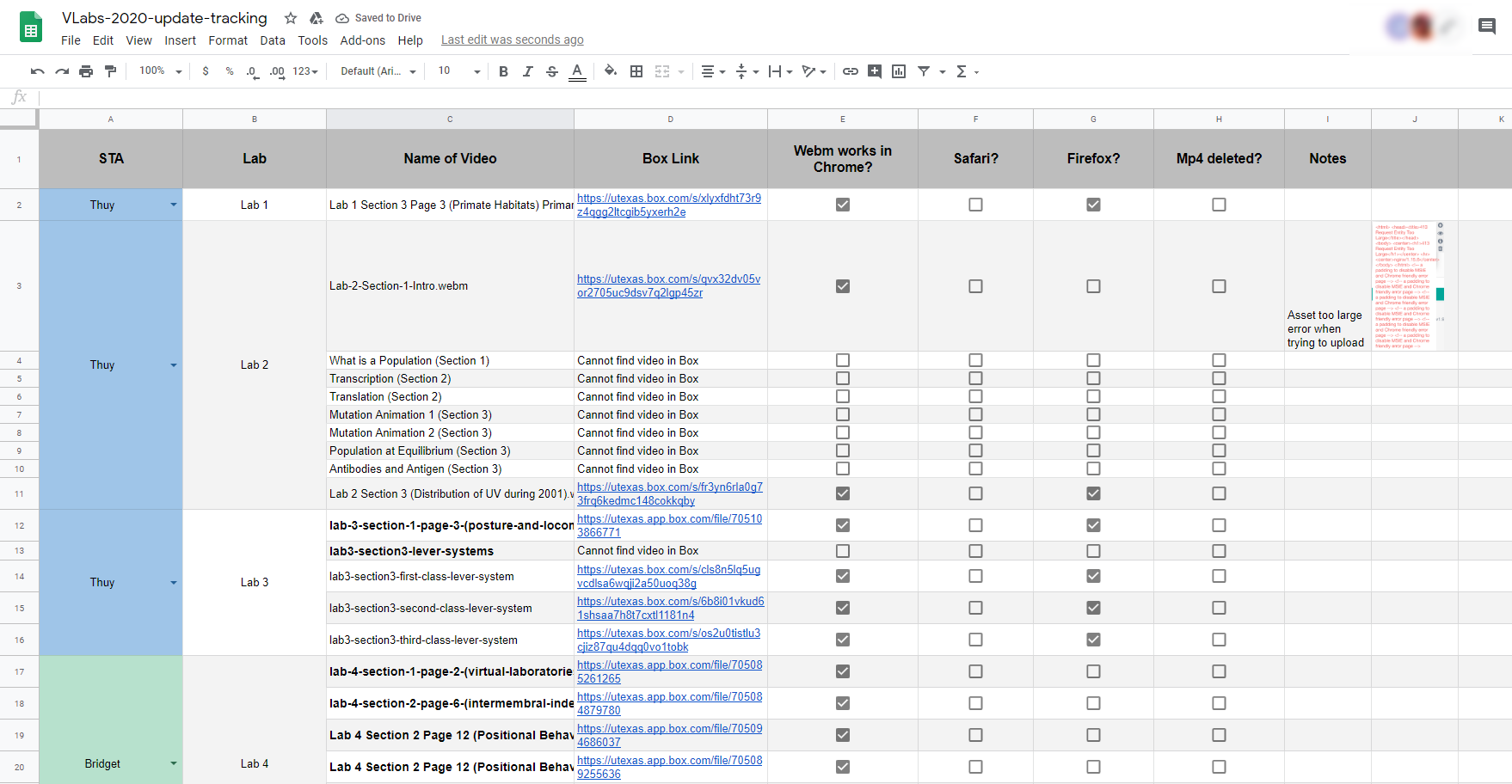Viewport: 1512px width, 784px height.
Task: Select the column D header
Action: coord(671,119)
